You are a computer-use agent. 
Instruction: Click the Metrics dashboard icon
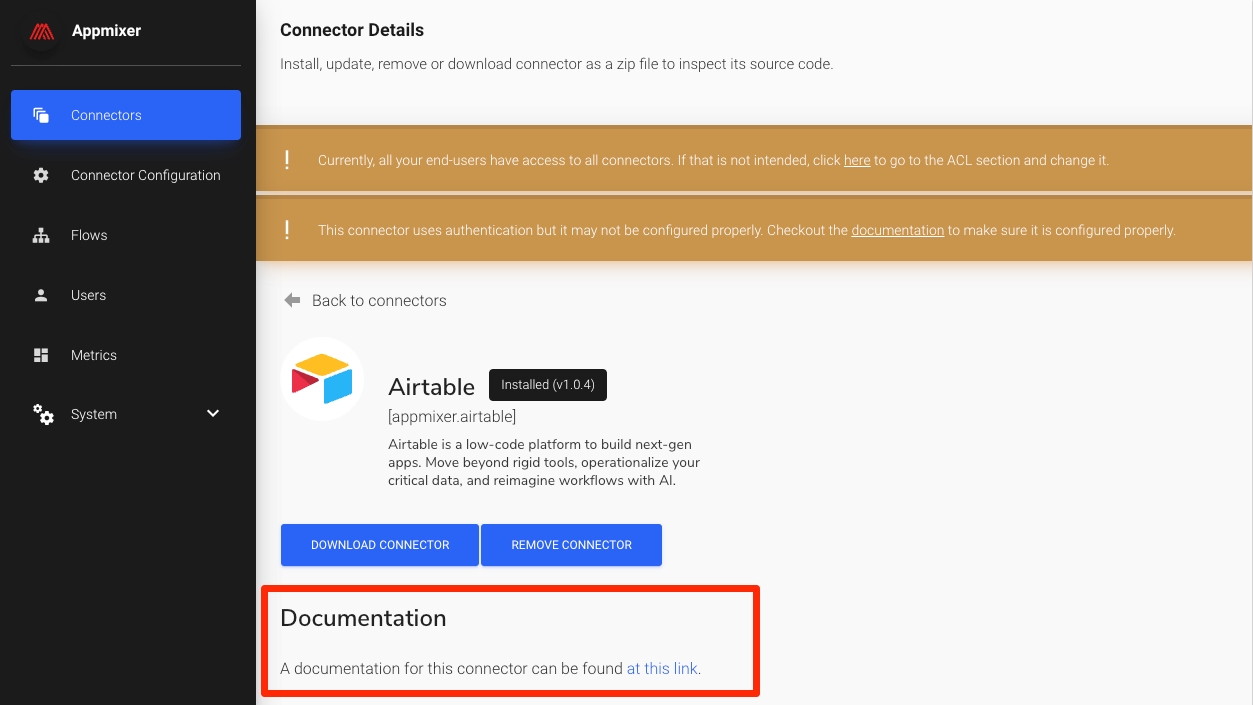[41, 355]
